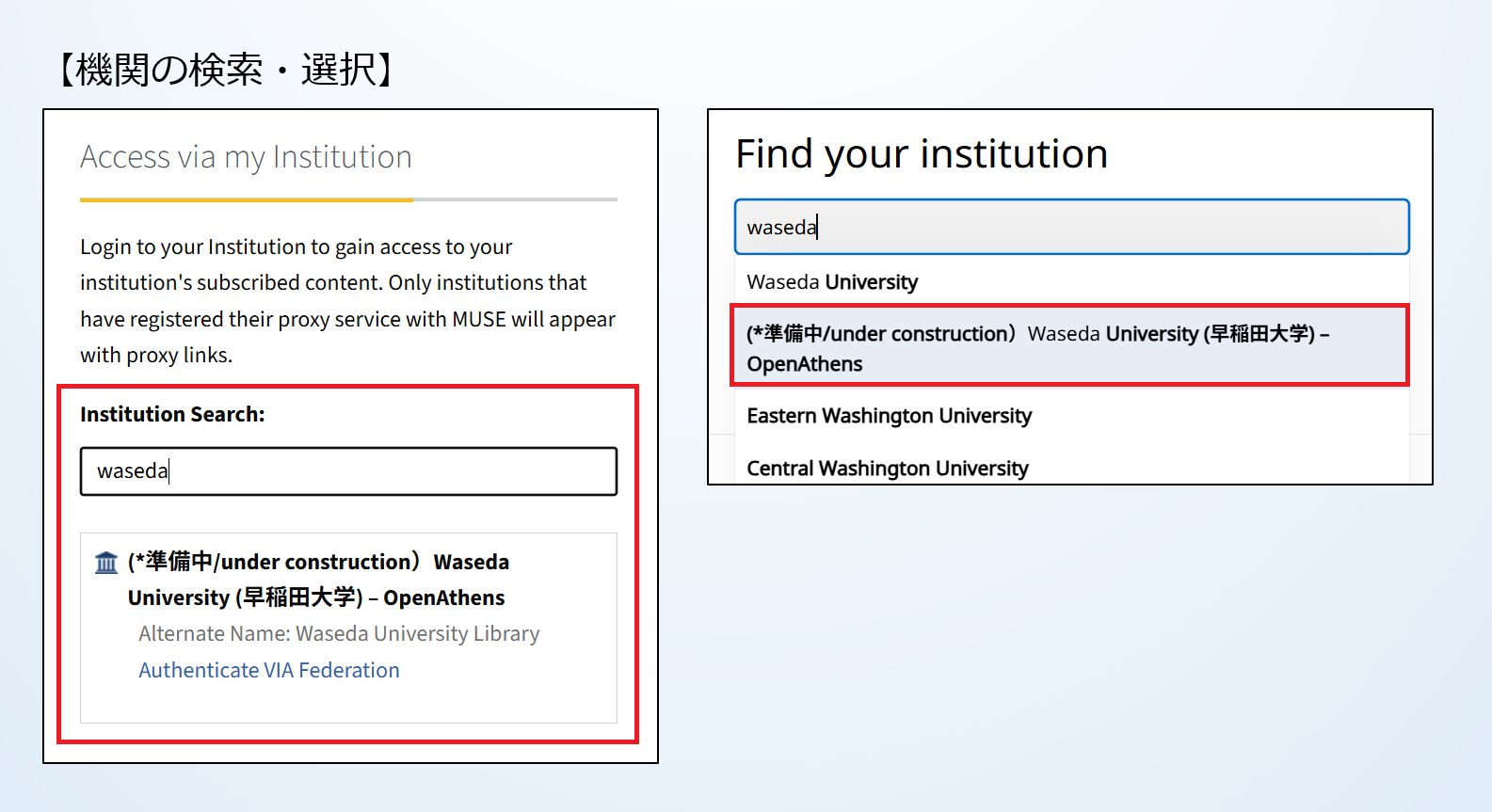Open the Authenticate VIA Federation link
The width and height of the screenshot is (1492, 812).
(x=269, y=670)
